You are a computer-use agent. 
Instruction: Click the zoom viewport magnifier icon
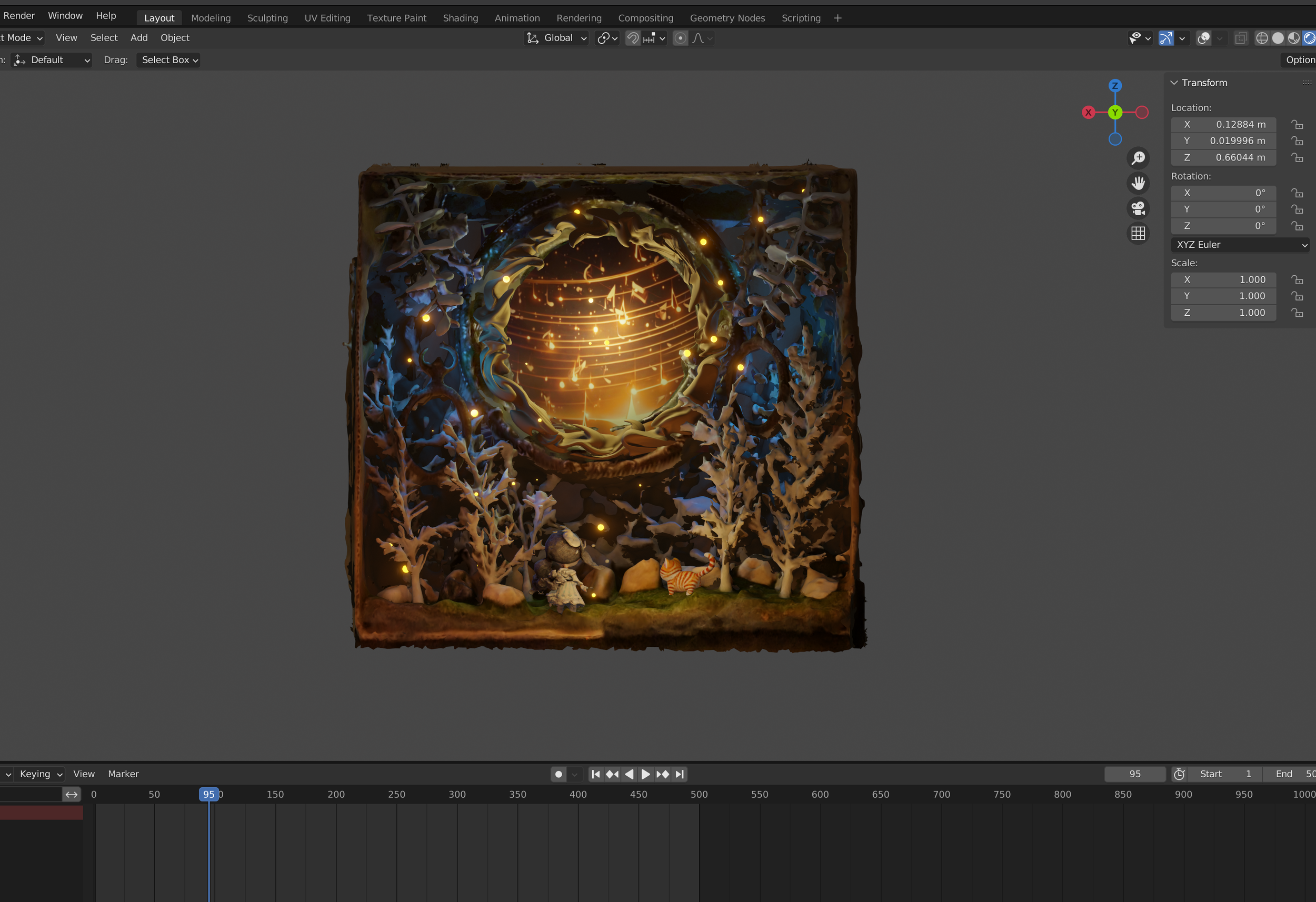click(1138, 158)
